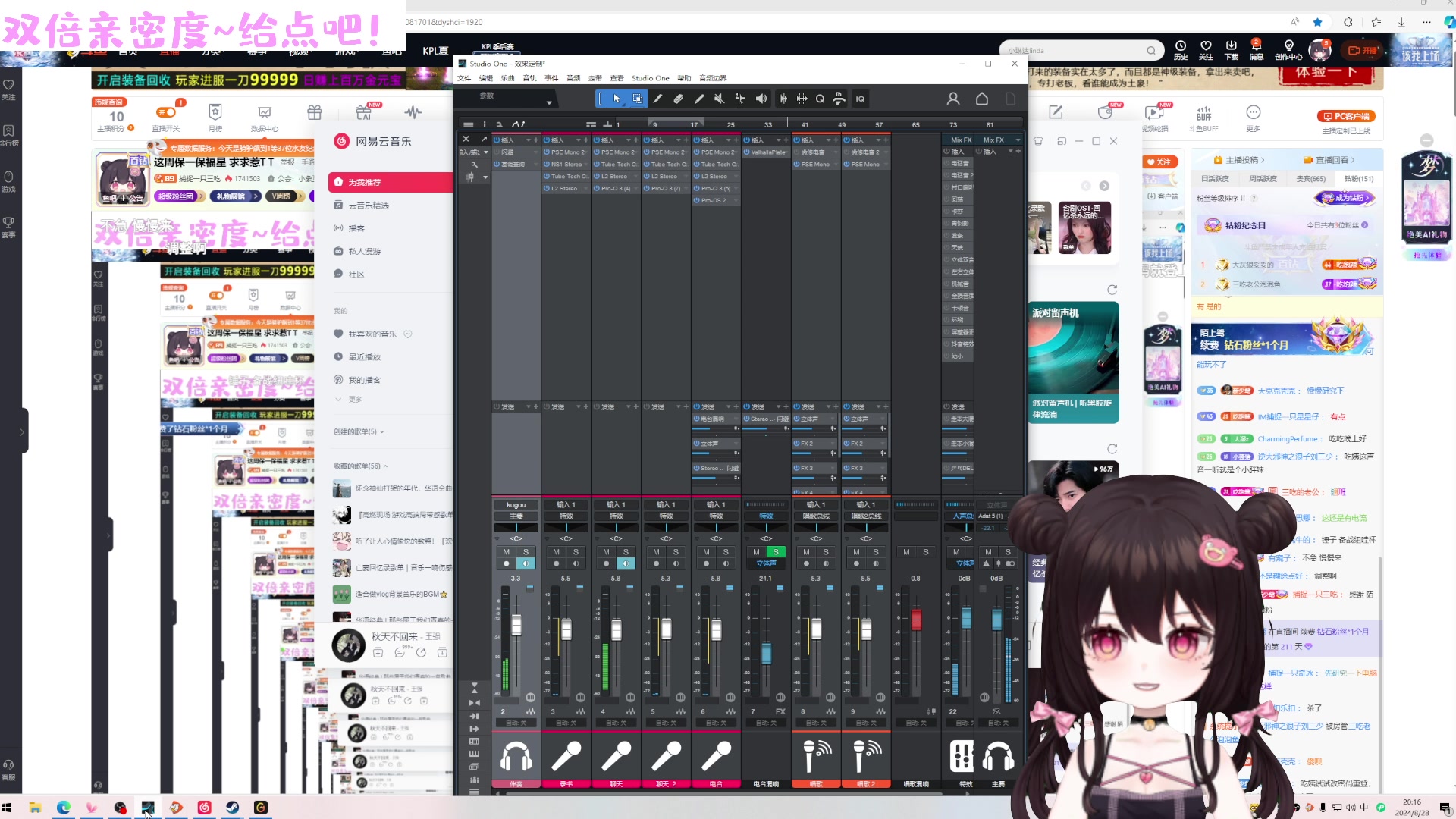The width and height of the screenshot is (1456, 819).
Task: Click the IQ button in Studio One toolbar
Action: [x=860, y=99]
